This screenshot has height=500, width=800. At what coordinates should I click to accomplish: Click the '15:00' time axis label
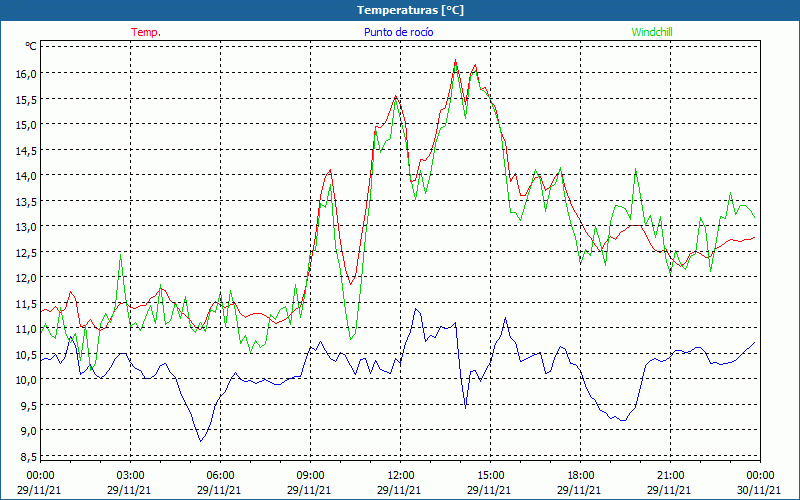(x=491, y=476)
